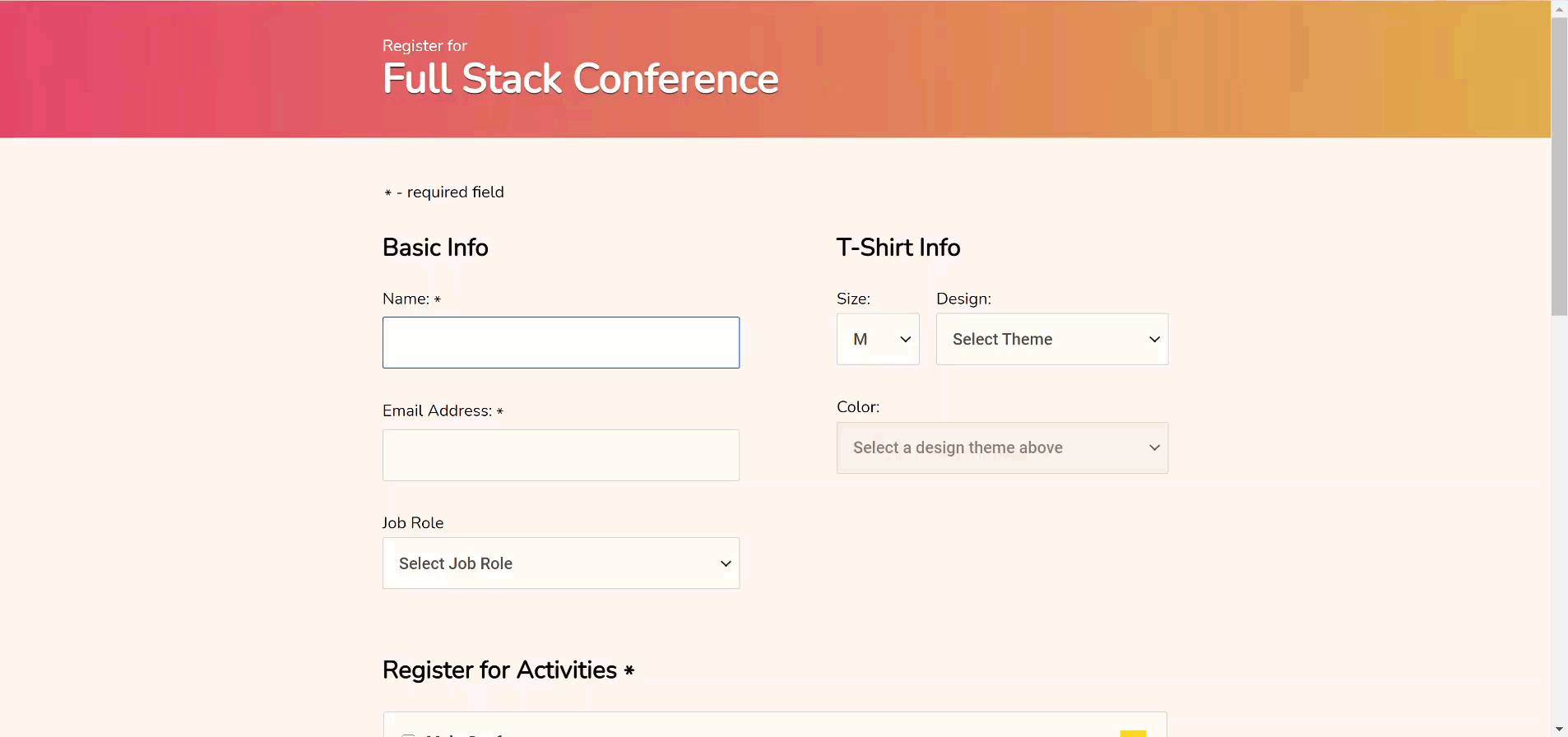The width and height of the screenshot is (1568, 737).
Task: Click the T-Shirt Info section heading
Action: 898,248
